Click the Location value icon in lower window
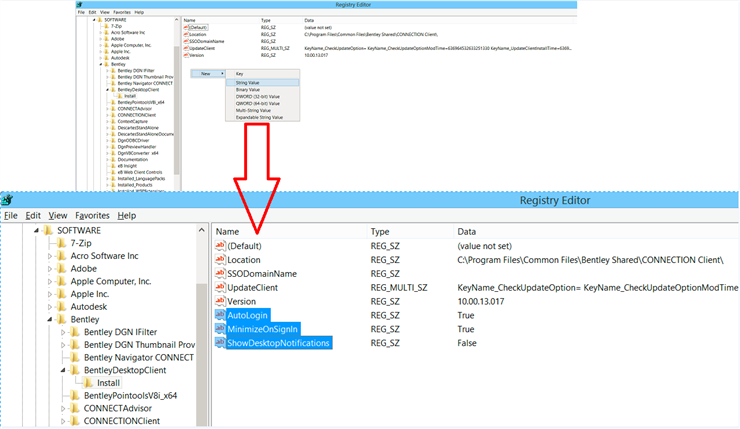Viewport: 740px width, 429px height. pos(220,259)
